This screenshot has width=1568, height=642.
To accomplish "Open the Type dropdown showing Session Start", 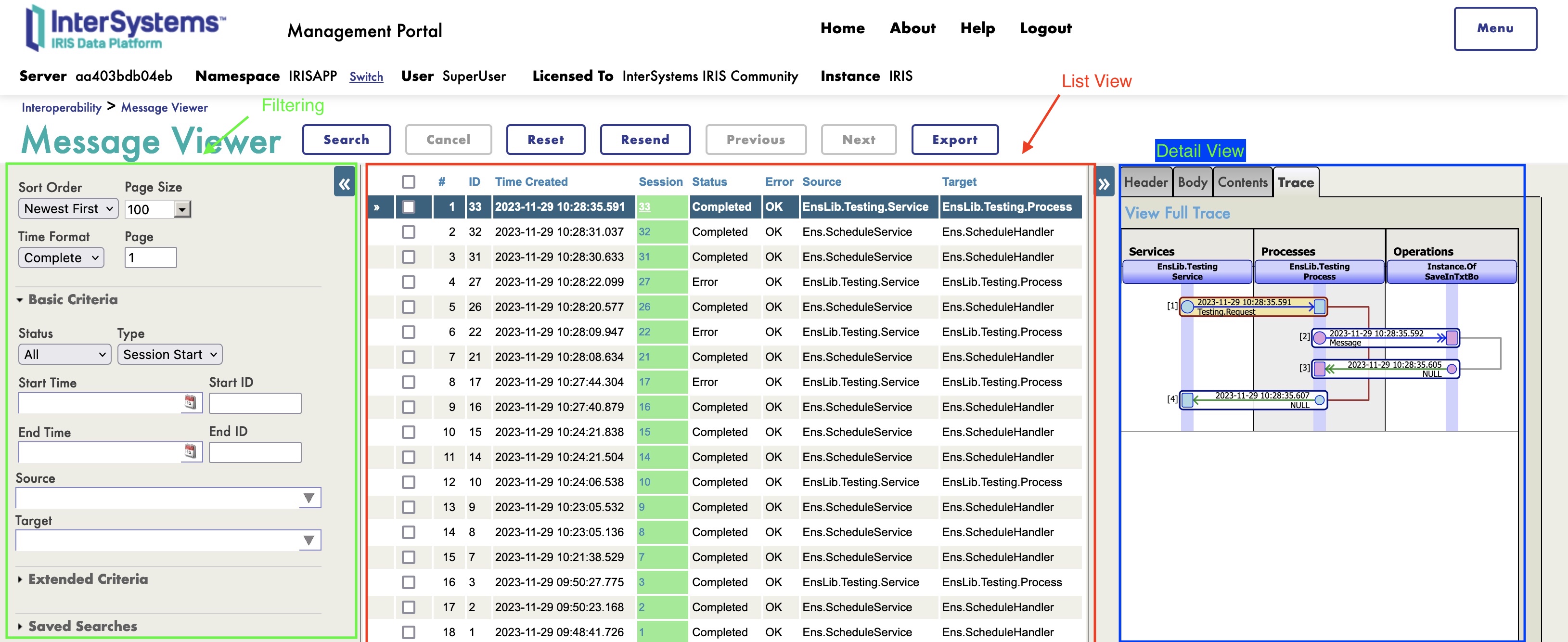I will (169, 354).
